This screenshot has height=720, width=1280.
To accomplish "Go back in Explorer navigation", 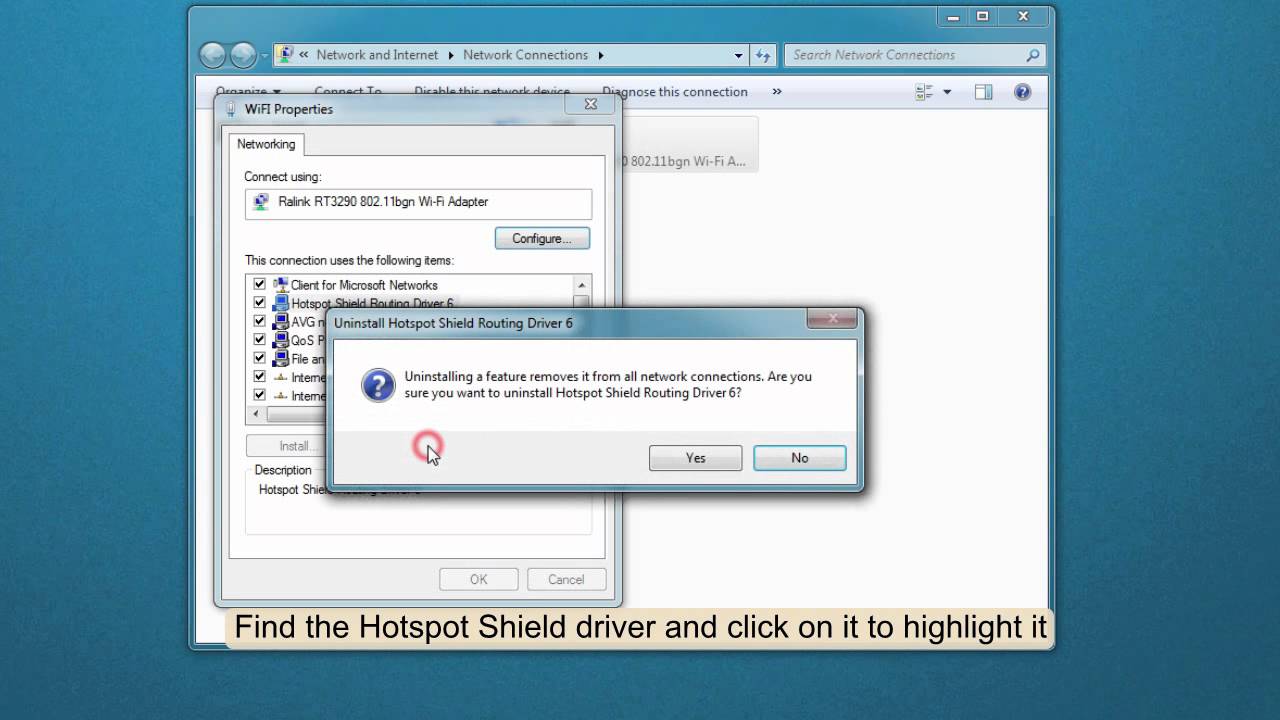I will point(212,55).
